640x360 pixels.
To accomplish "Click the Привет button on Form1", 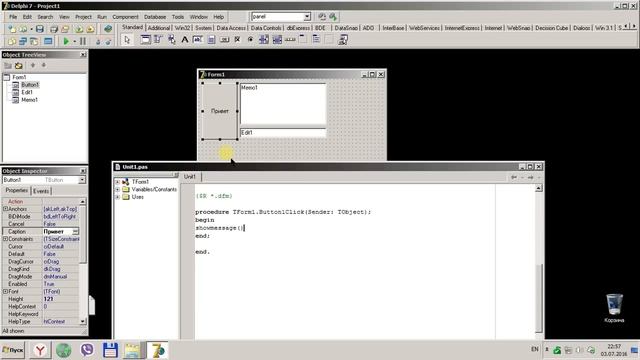I will tap(220, 111).
